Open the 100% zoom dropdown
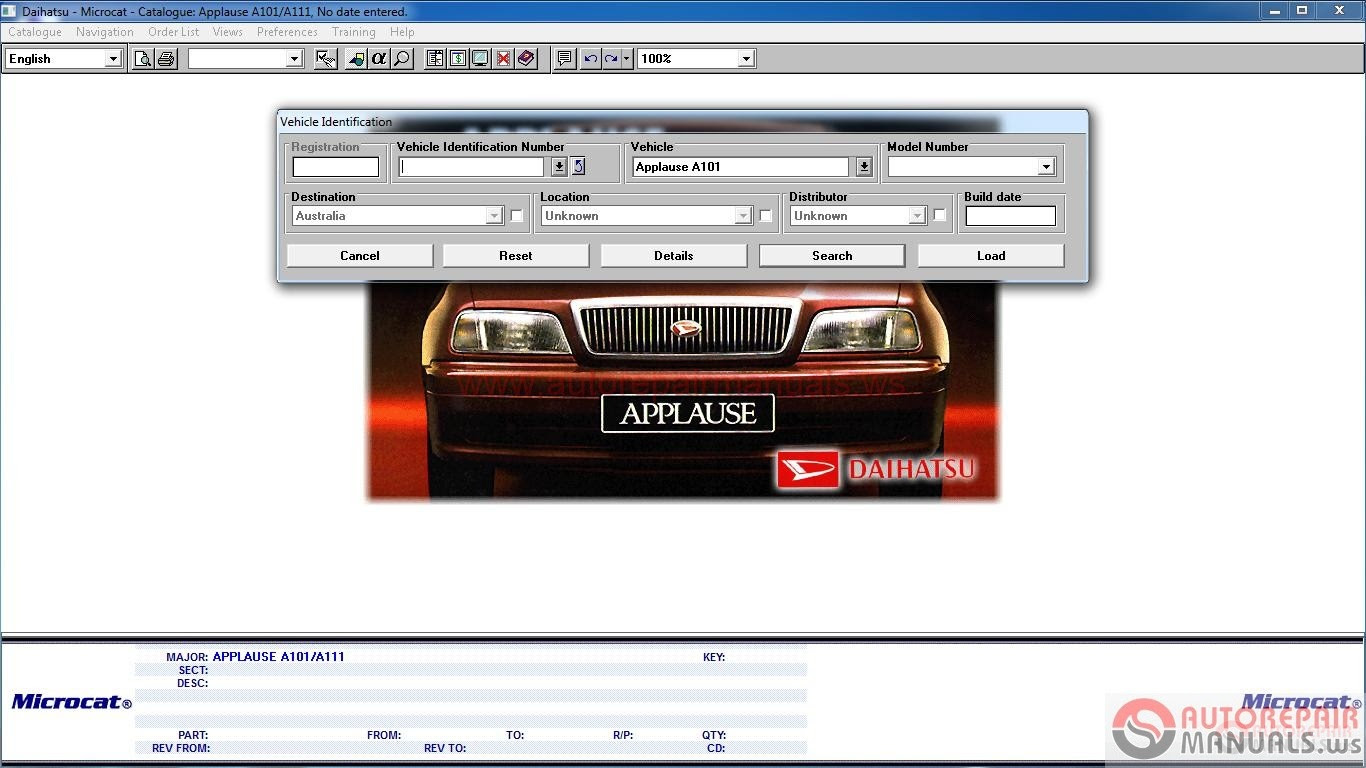 click(746, 59)
